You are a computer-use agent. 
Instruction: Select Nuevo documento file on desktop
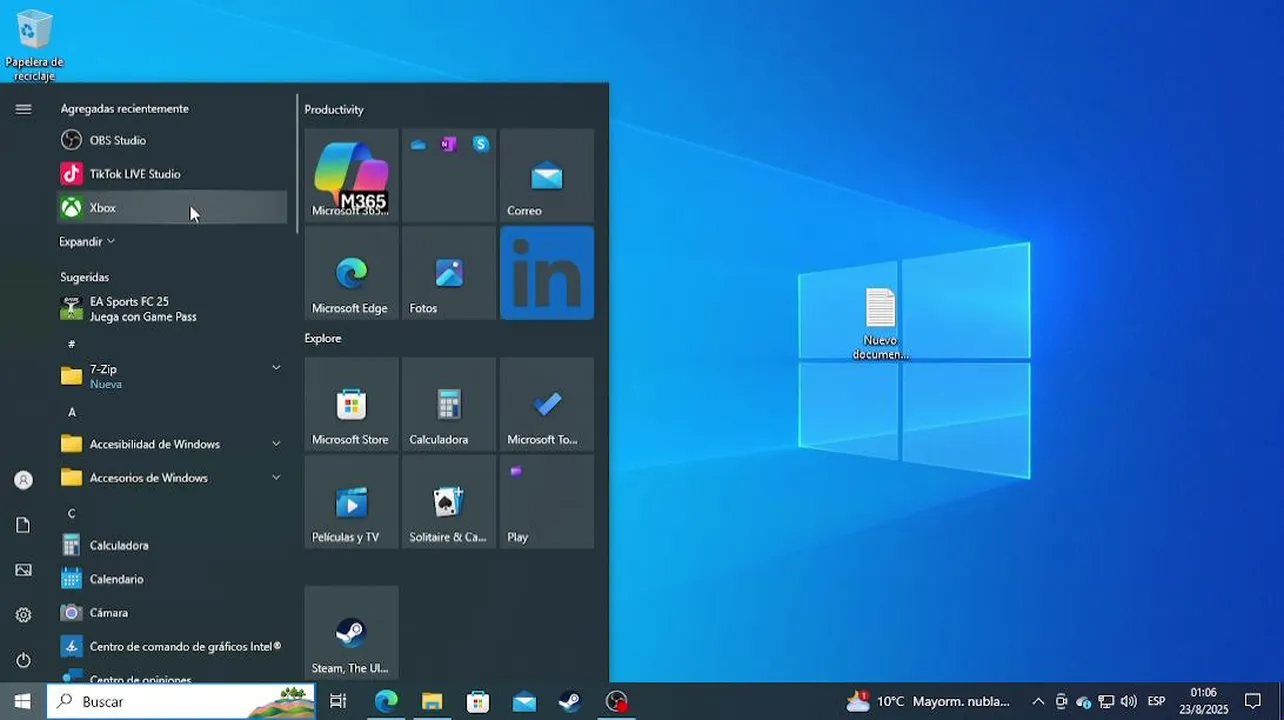coord(880,324)
